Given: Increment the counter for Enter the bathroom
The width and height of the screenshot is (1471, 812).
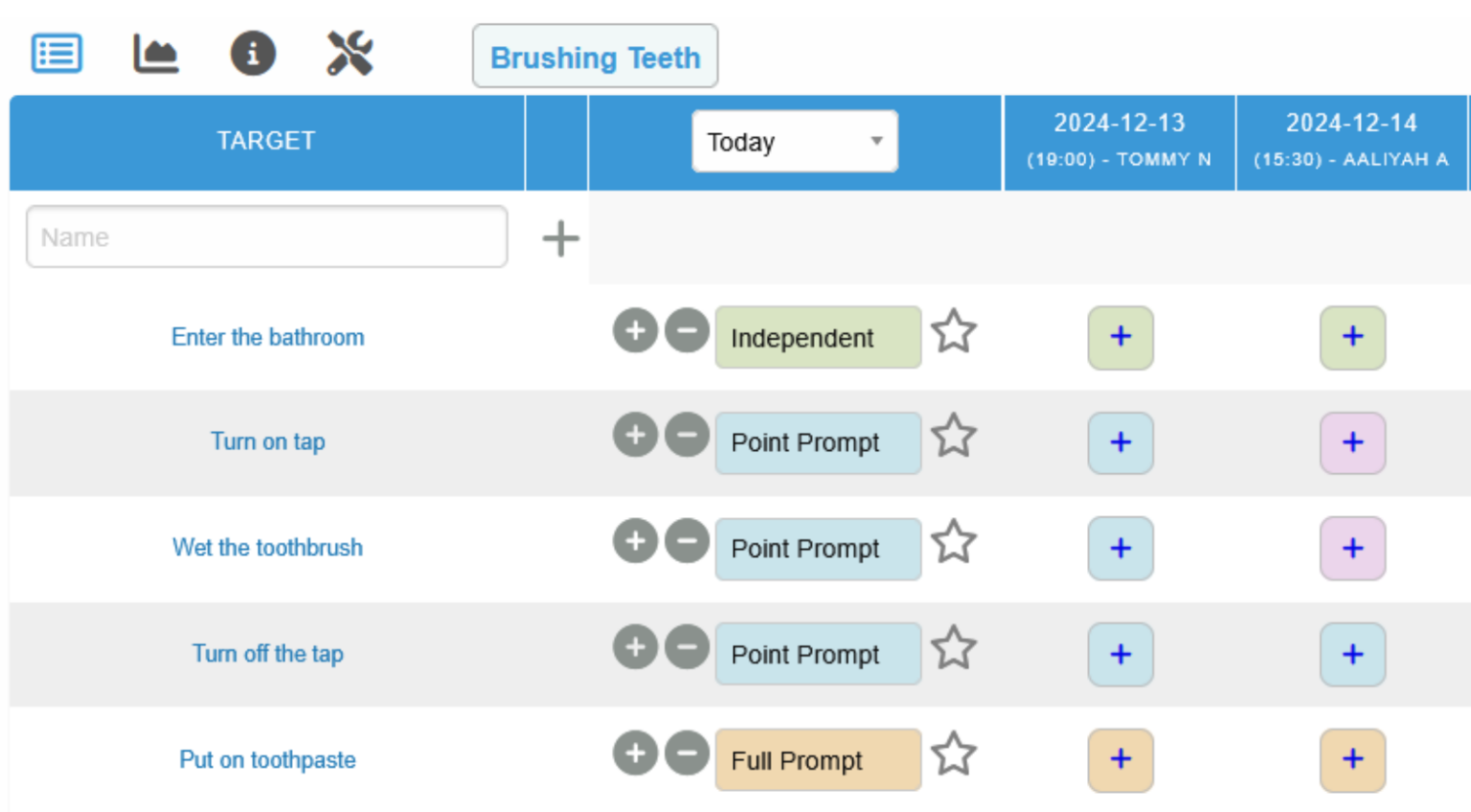Looking at the screenshot, I should pyautogui.click(x=635, y=328).
